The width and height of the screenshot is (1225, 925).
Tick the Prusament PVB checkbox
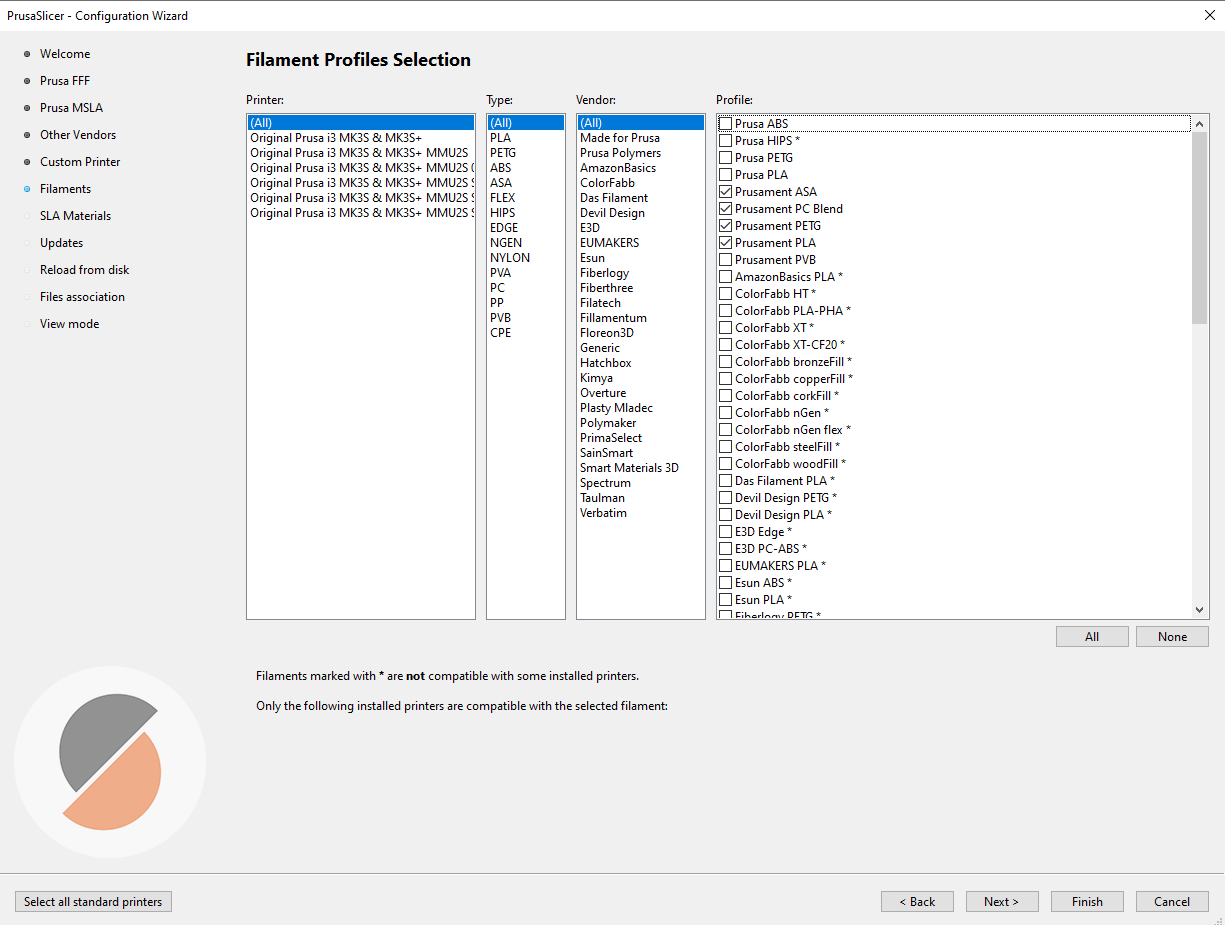point(726,260)
